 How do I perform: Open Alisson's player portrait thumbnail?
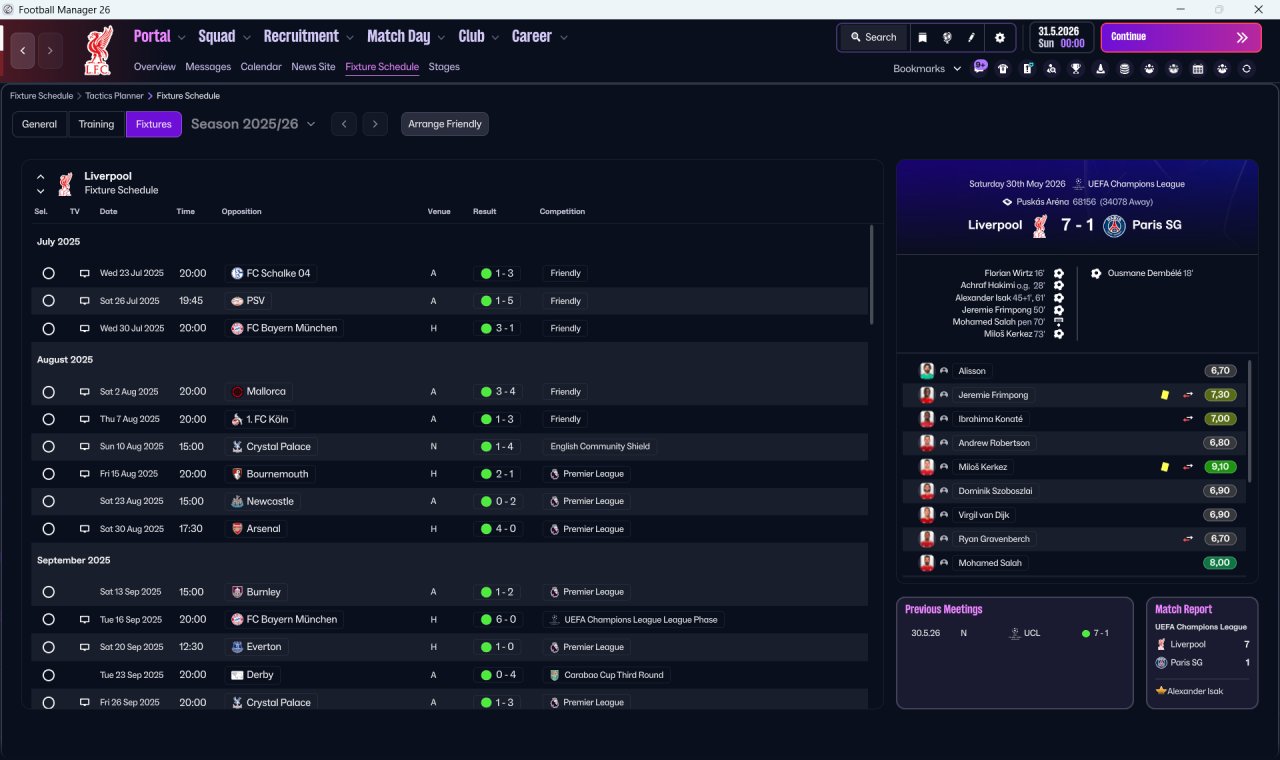pyautogui.click(x=927, y=371)
